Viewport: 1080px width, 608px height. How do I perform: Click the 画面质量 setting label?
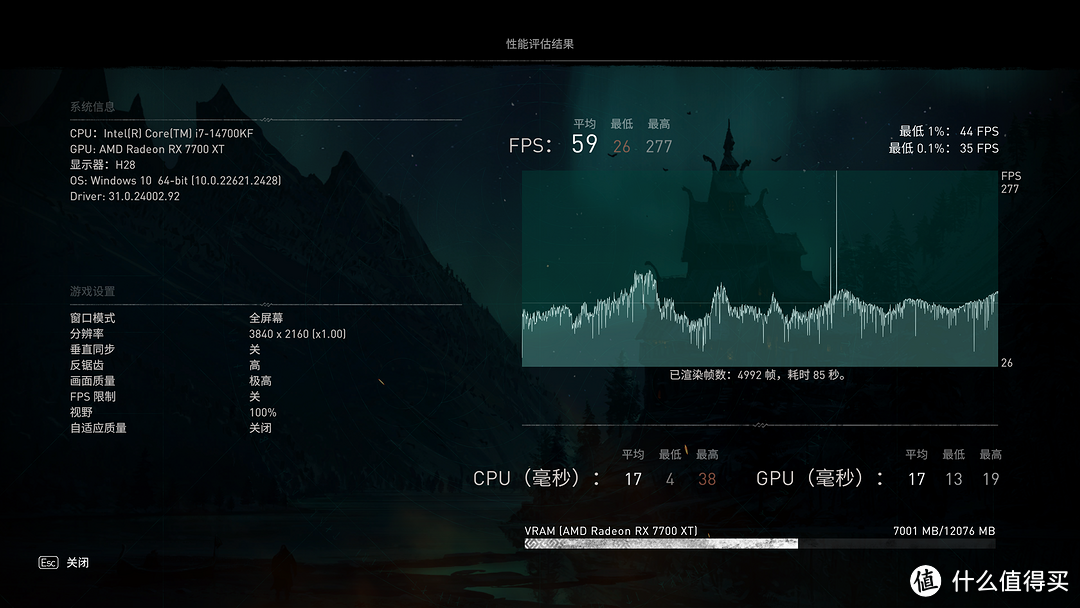[x=92, y=381]
